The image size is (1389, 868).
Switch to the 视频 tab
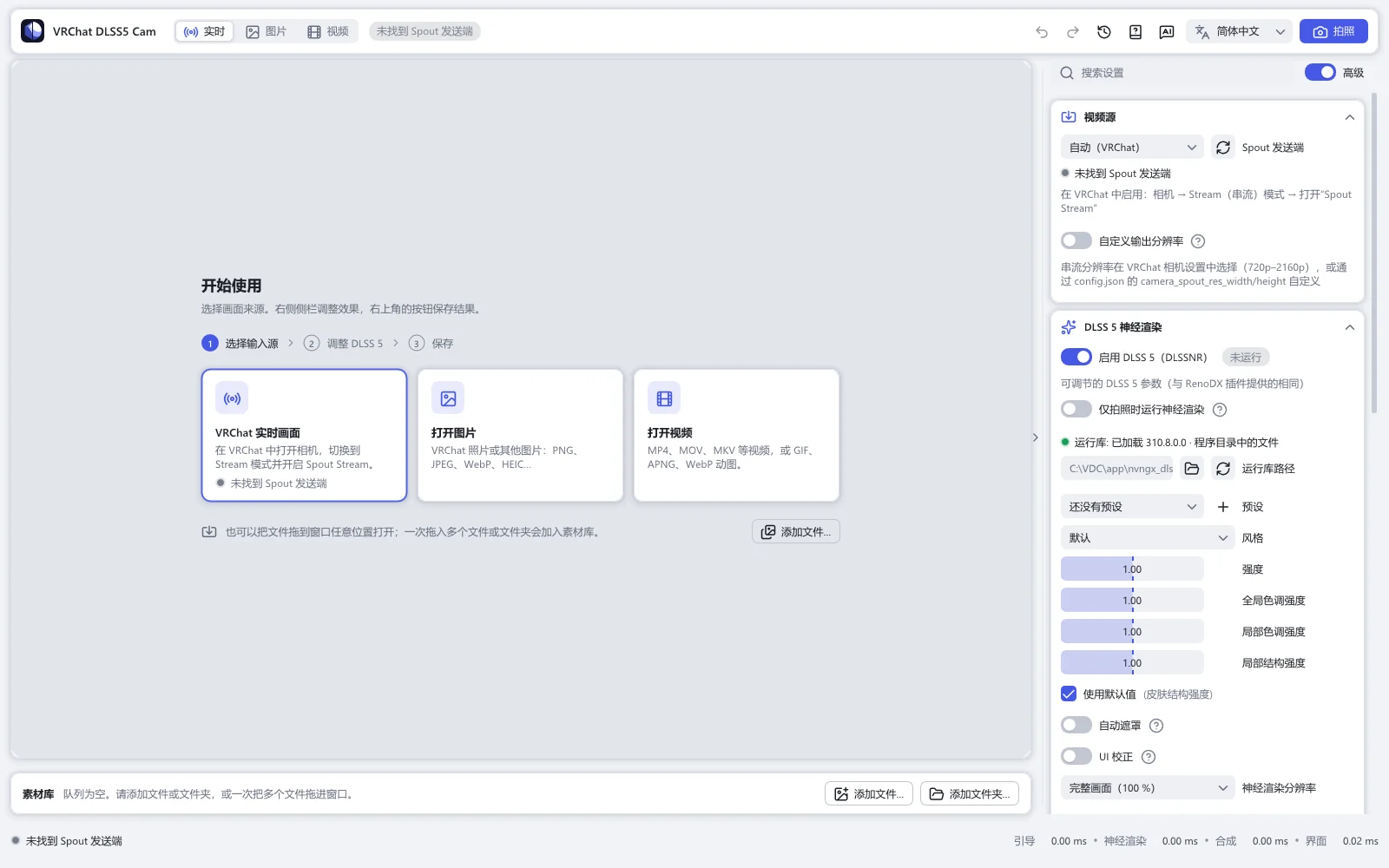pos(328,31)
